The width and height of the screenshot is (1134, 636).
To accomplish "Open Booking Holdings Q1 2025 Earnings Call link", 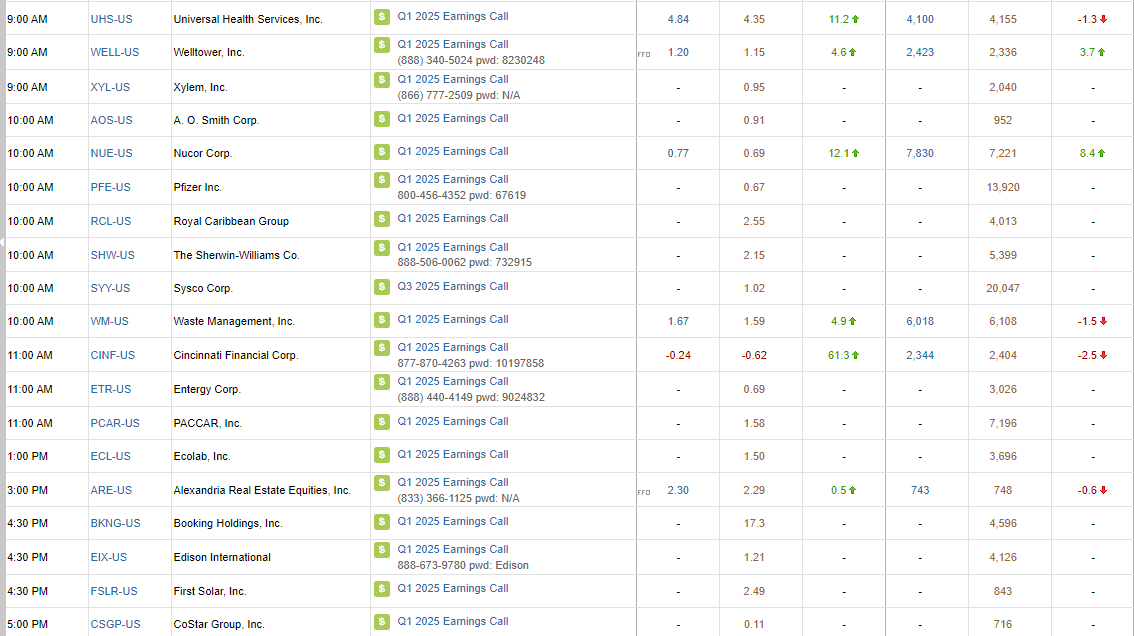I will pyautogui.click(x=453, y=521).
